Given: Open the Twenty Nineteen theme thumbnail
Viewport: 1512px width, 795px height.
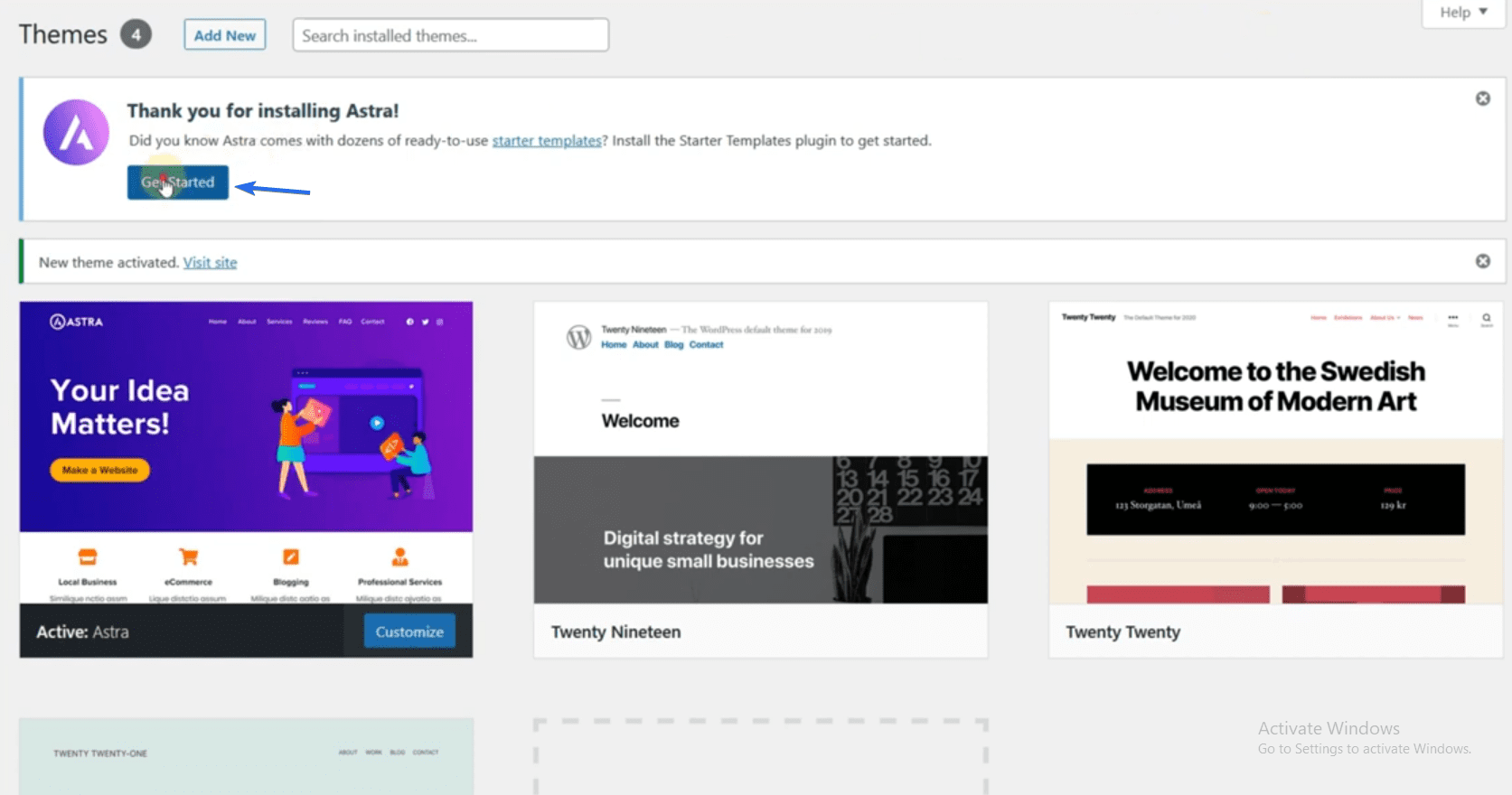Looking at the screenshot, I should point(760,453).
